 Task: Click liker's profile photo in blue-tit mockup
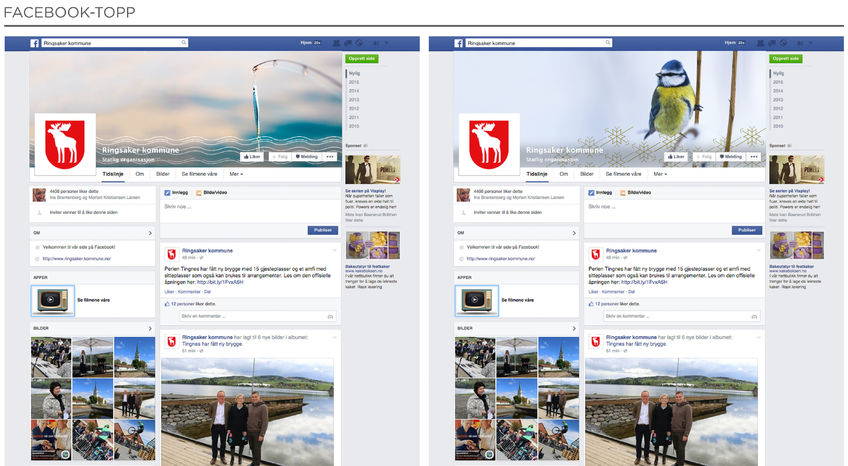click(463, 195)
